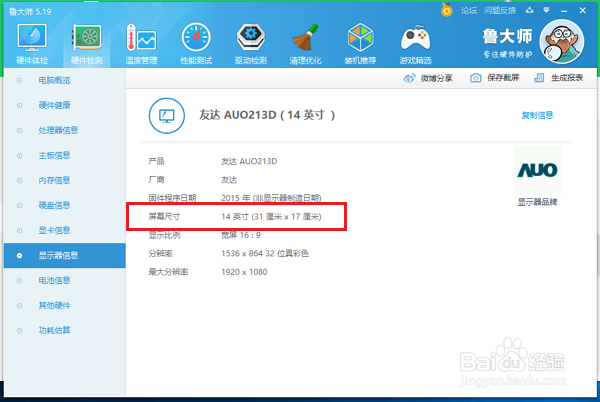
Task: Click 微博分享 share button
Action: 428,78
